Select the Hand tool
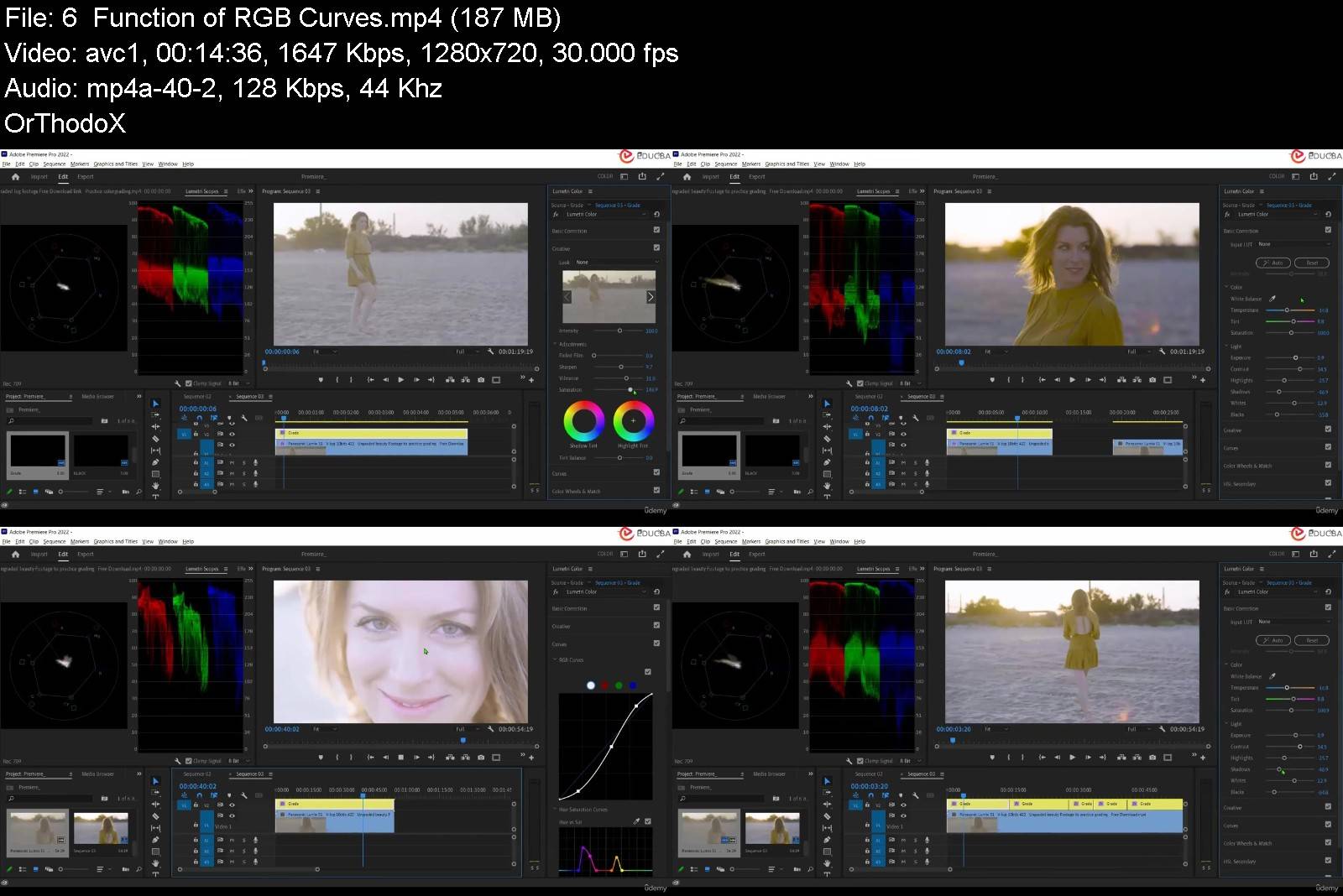1343x896 pixels. 156,487
